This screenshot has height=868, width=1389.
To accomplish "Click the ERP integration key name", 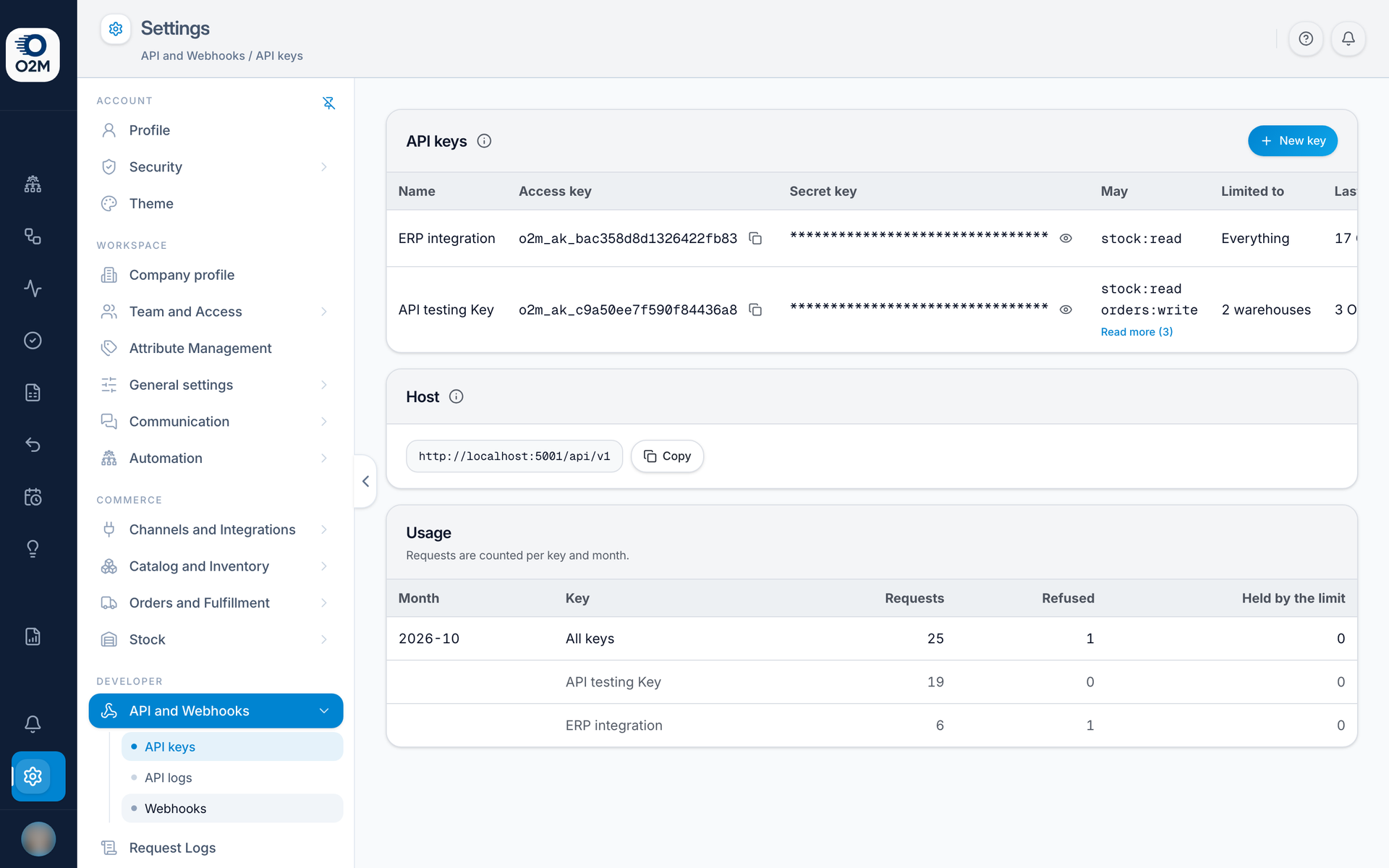I will 446,239.
